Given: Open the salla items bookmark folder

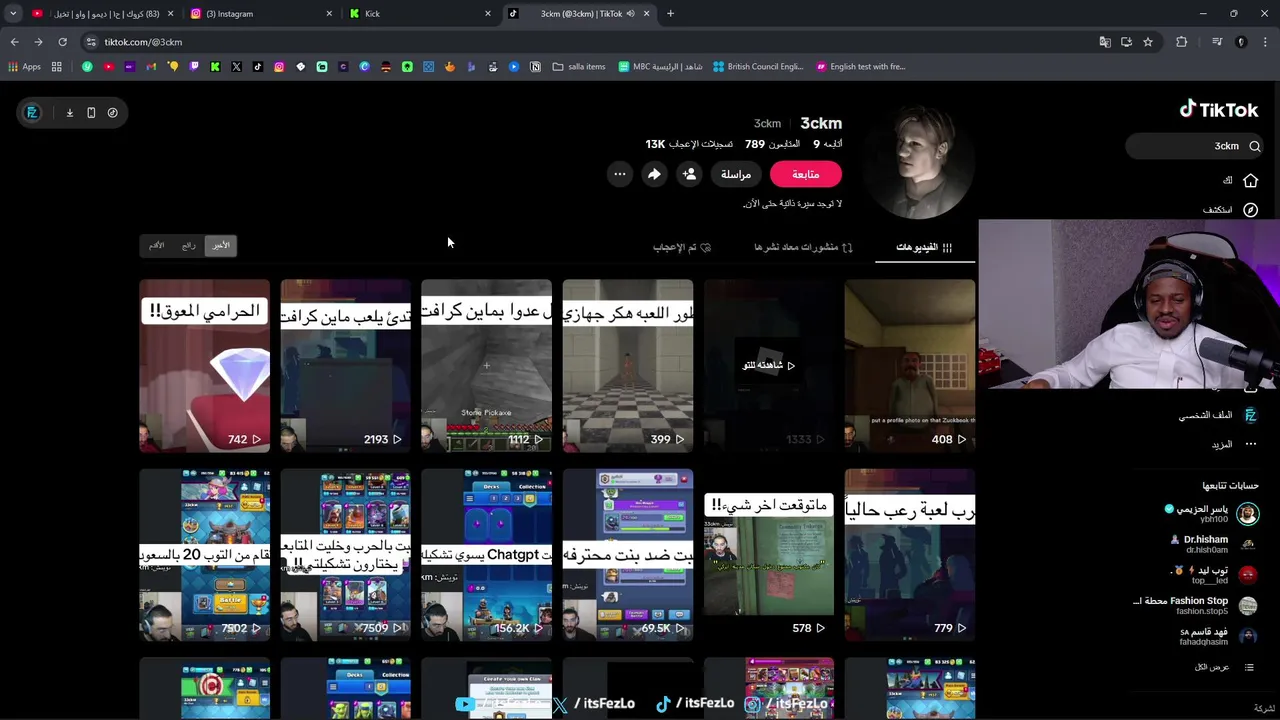Looking at the screenshot, I should 579,67.
